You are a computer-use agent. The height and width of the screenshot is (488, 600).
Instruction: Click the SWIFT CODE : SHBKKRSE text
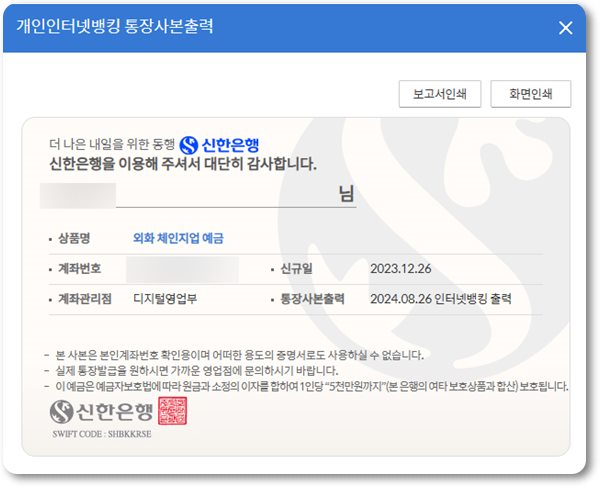(x=102, y=434)
